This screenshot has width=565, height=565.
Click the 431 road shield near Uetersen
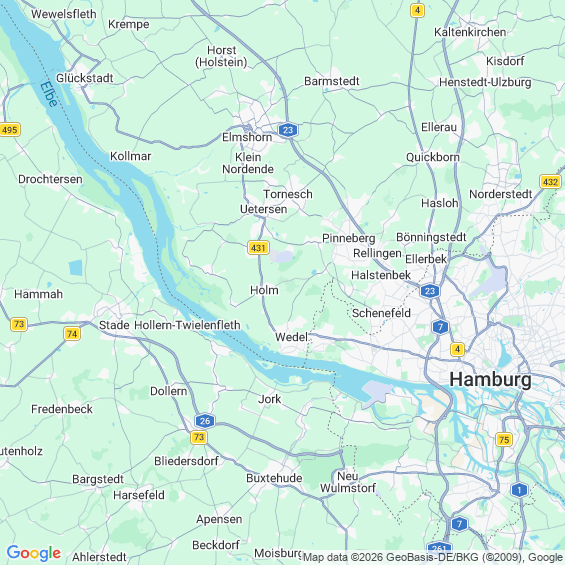pyautogui.click(x=258, y=248)
